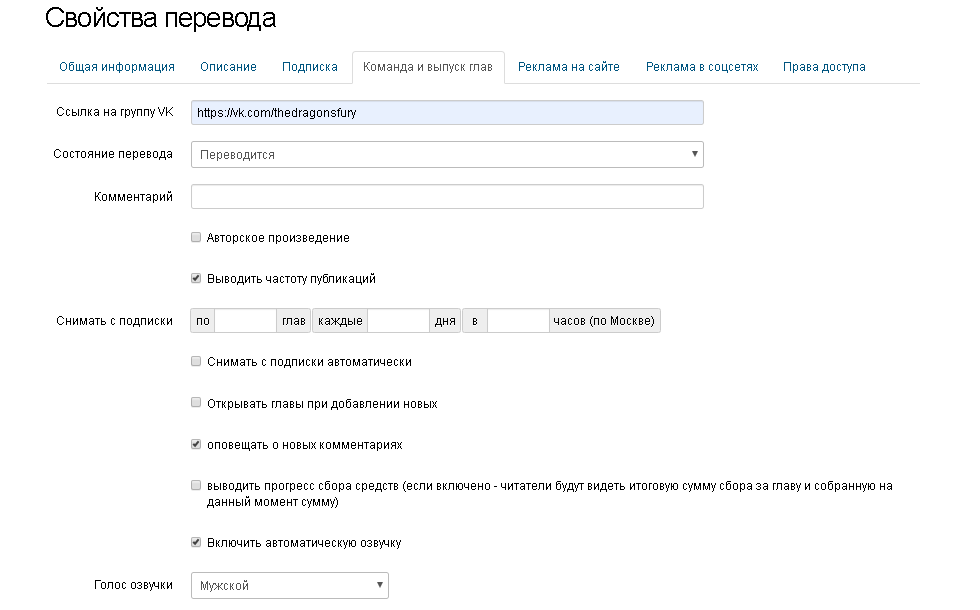Viewport: 980px width, 610px height.
Task: Enable the Авторское произведение checkbox
Action: [196, 238]
